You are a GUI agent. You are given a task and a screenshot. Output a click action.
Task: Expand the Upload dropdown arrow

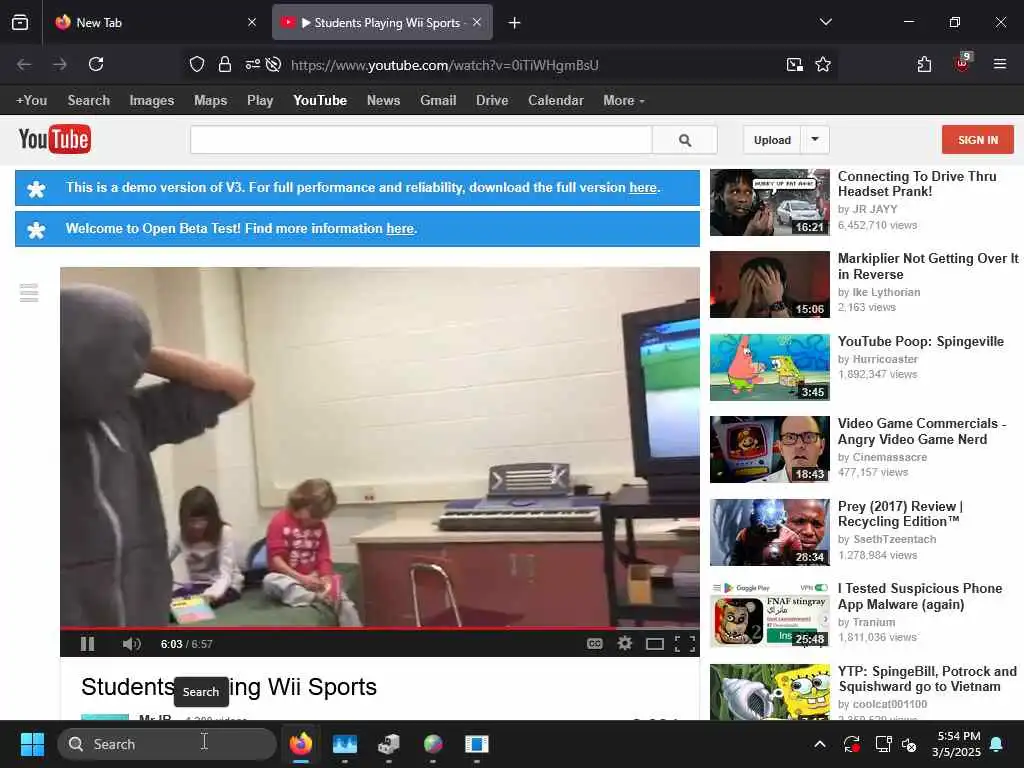(815, 140)
